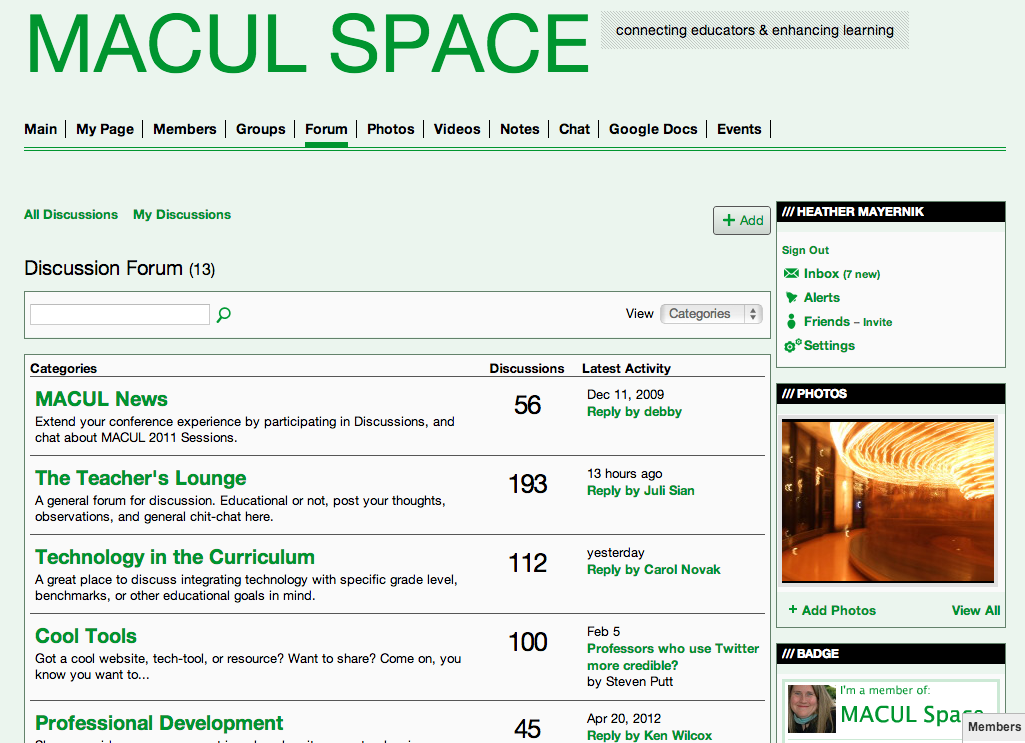1025x743 pixels.
Task: Click the Settings gear icon
Action: [x=792, y=346]
